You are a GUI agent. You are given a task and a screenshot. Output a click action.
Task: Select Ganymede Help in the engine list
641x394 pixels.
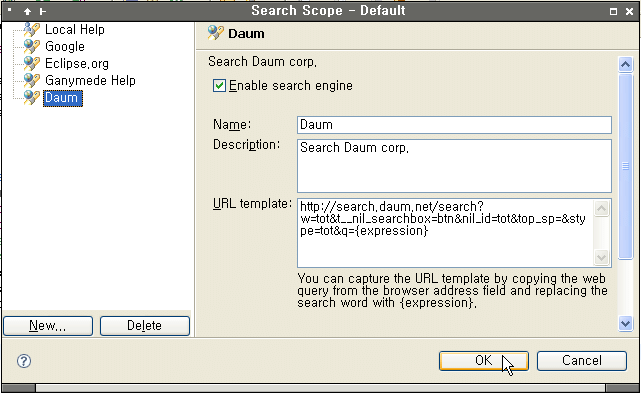coord(90,81)
